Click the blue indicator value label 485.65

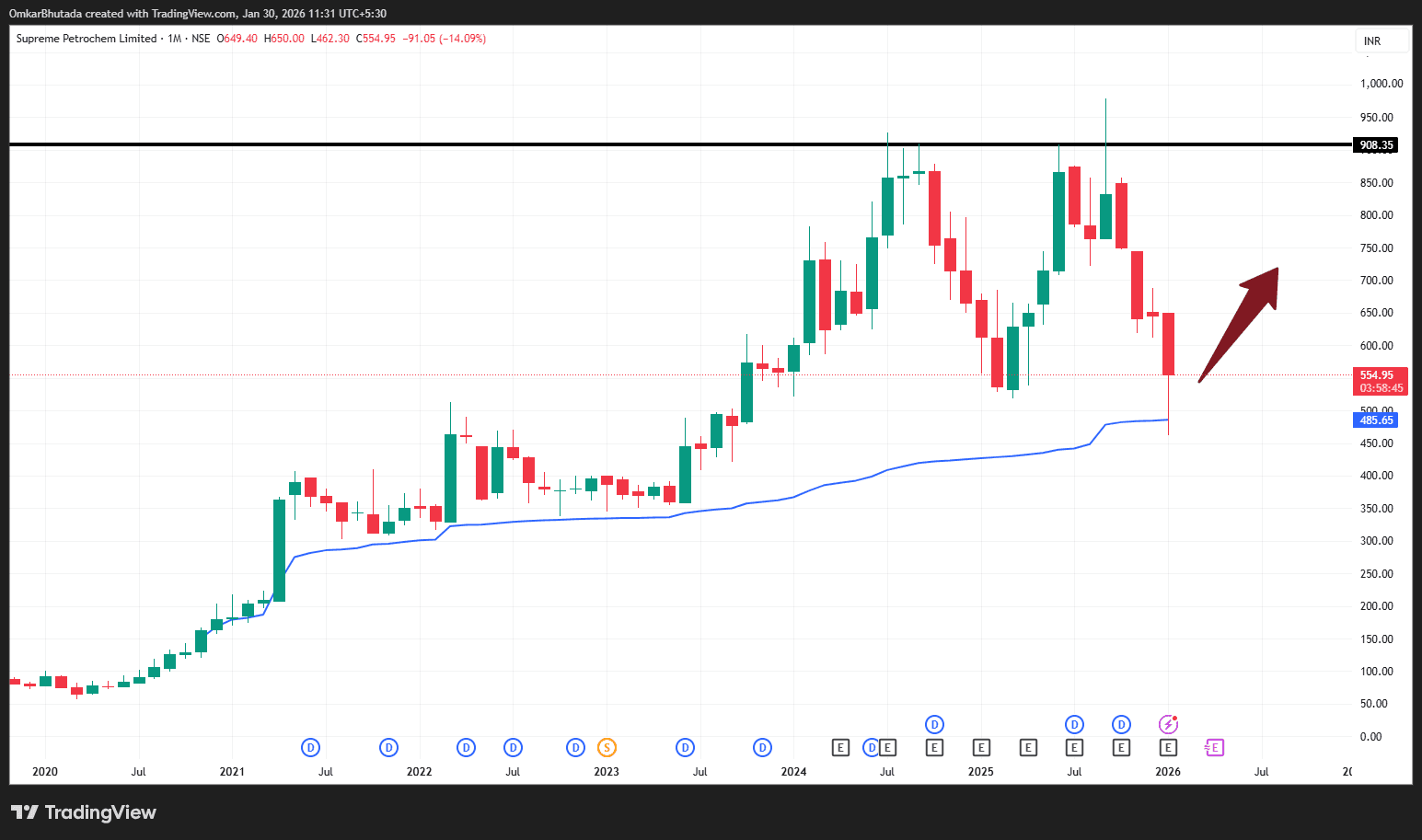pos(1376,420)
